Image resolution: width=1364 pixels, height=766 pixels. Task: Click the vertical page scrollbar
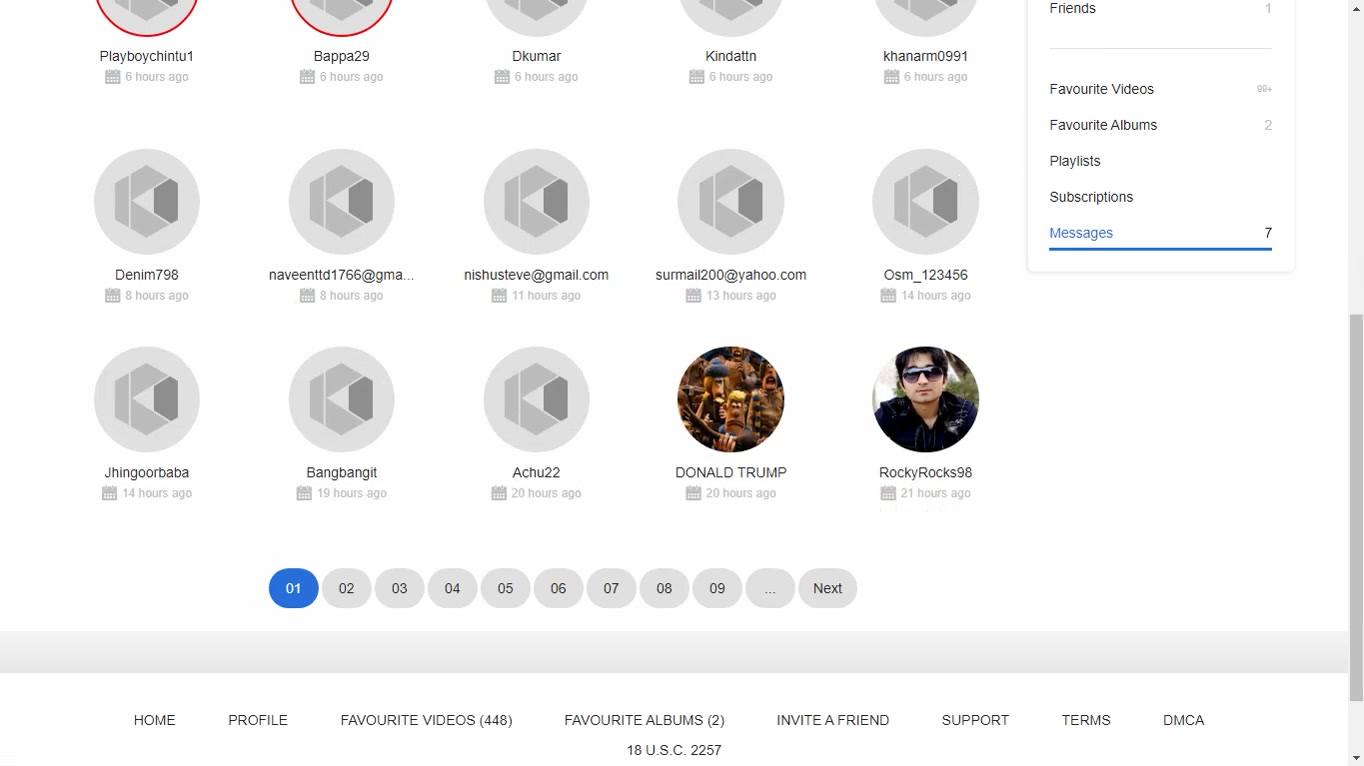[x=1356, y=500]
